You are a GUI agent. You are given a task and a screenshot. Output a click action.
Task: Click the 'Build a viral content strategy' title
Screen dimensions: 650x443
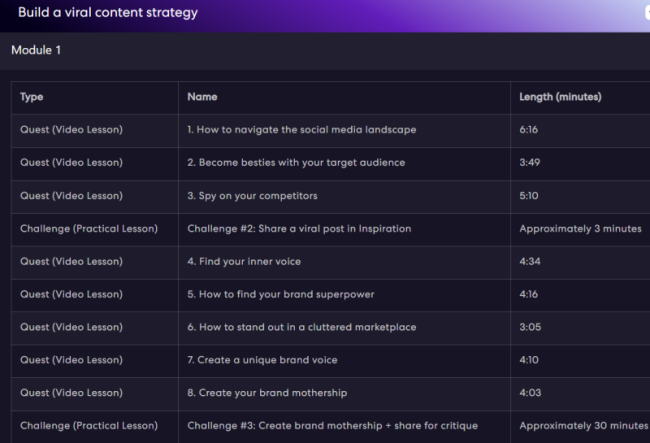tap(108, 13)
